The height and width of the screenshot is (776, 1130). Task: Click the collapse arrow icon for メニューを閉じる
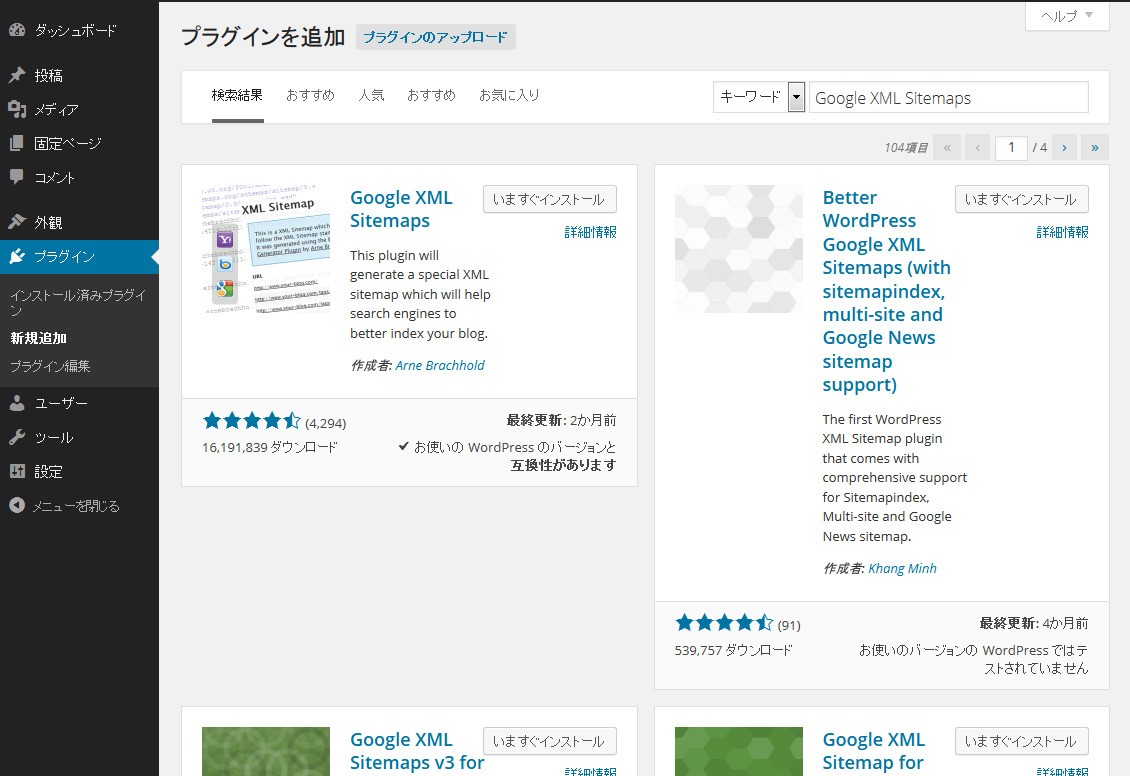coord(17,506)
